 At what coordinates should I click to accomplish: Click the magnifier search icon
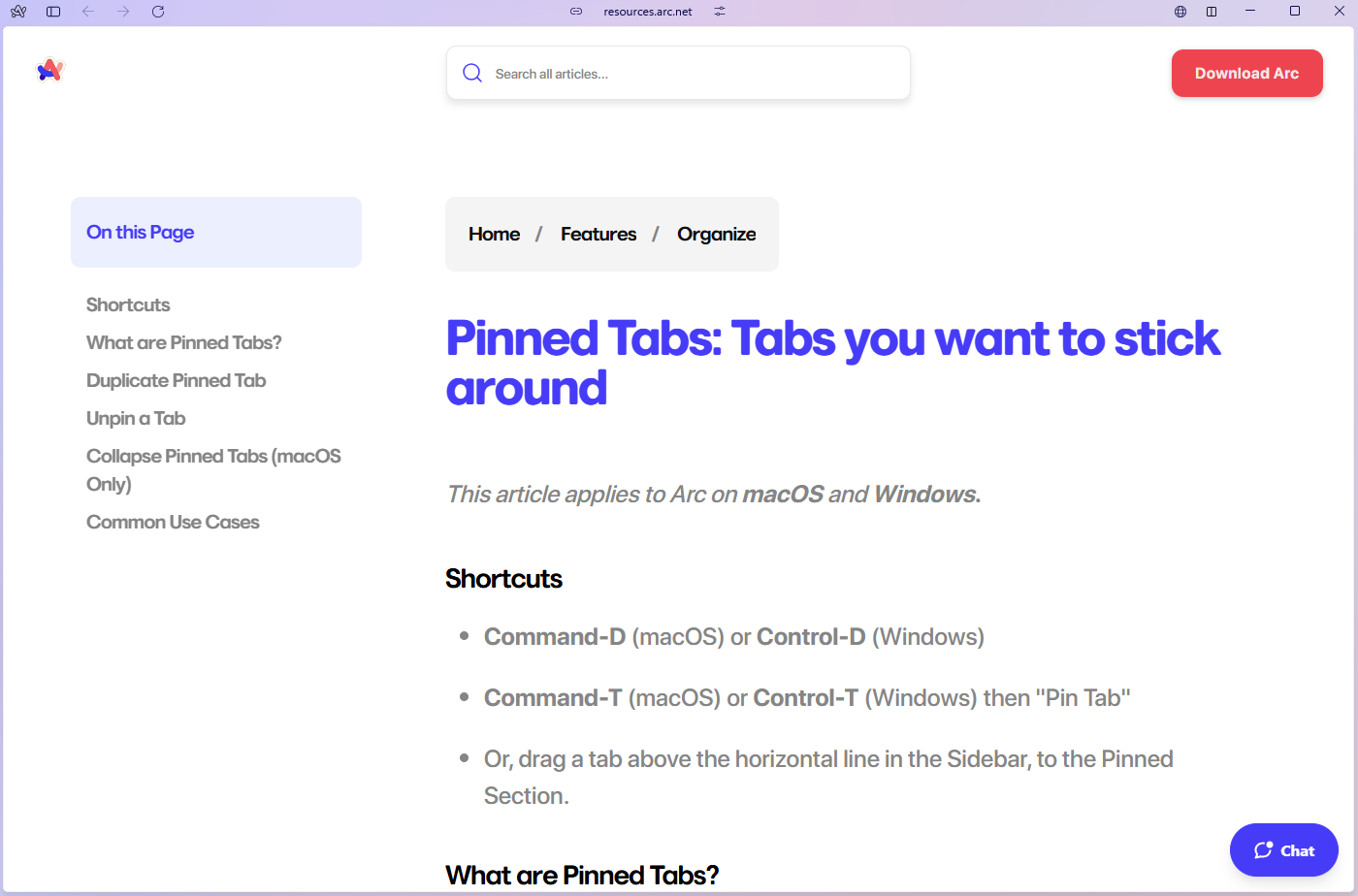472,73
